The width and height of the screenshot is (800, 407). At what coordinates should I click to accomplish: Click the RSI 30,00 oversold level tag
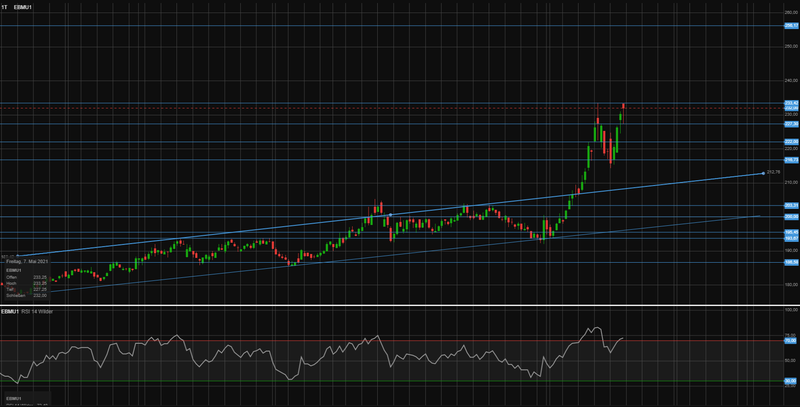[x=790, y=381]
